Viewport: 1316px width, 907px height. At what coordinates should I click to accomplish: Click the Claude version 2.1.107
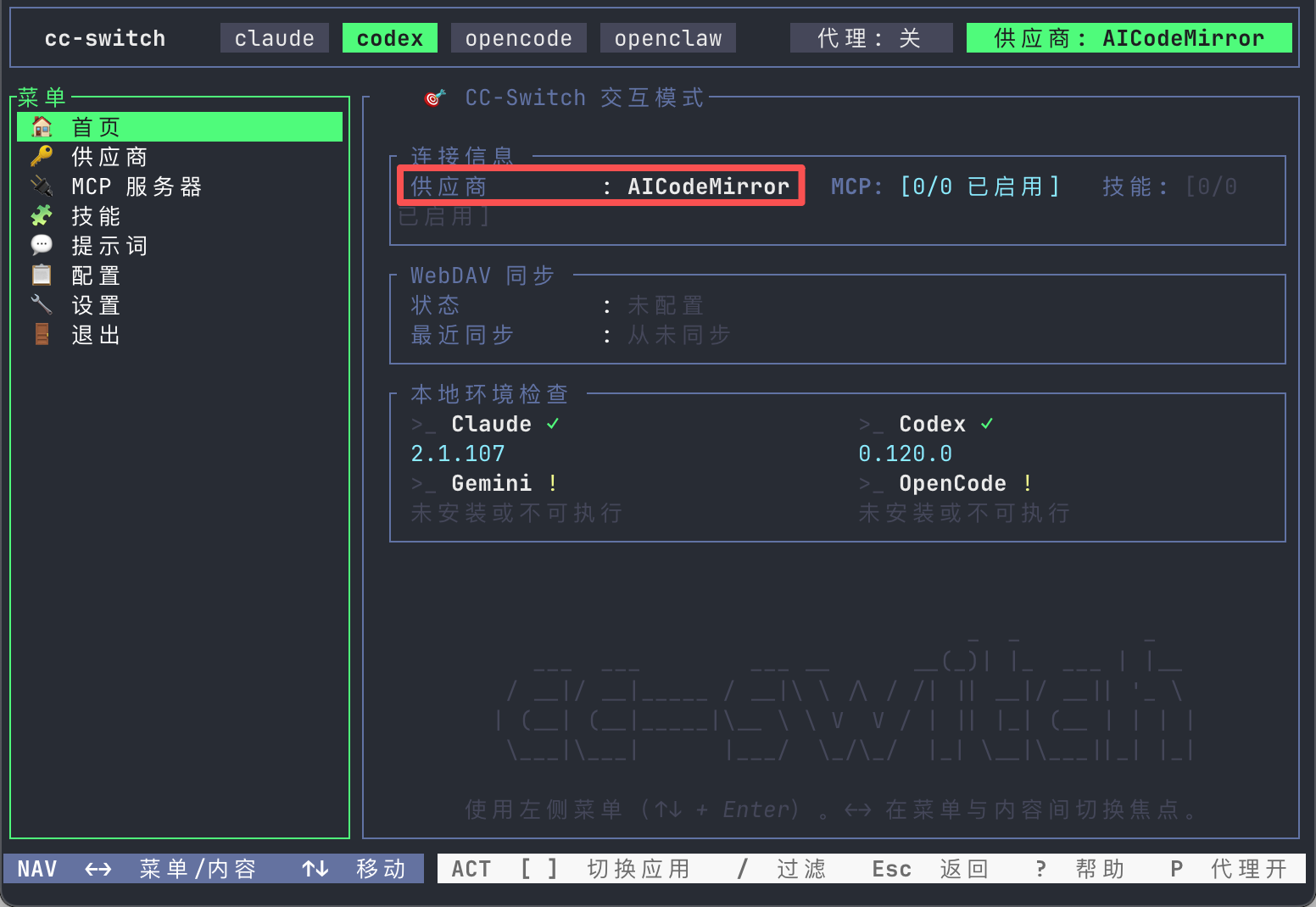(x=458, y=453)
